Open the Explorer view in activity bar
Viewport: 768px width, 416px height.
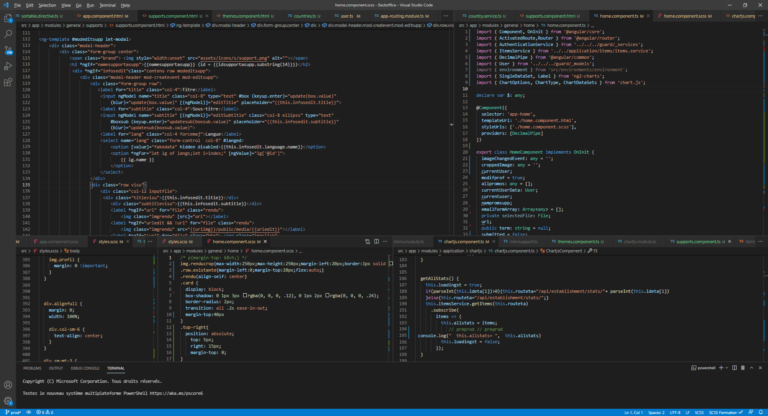click(x=8, y=18)
